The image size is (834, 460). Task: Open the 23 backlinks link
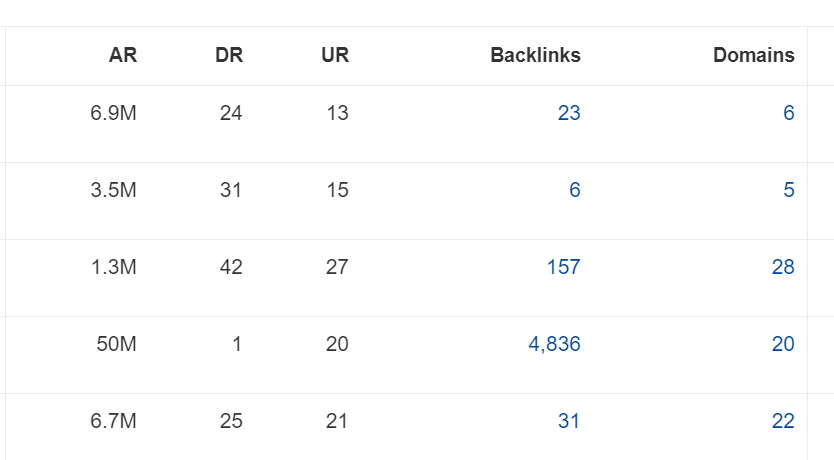pos(569,113)
